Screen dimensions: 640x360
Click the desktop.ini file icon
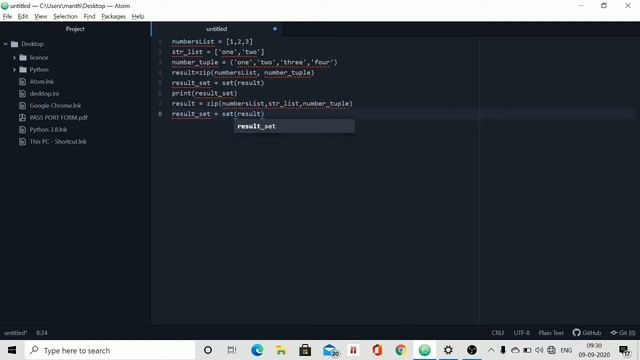[22, 93]
